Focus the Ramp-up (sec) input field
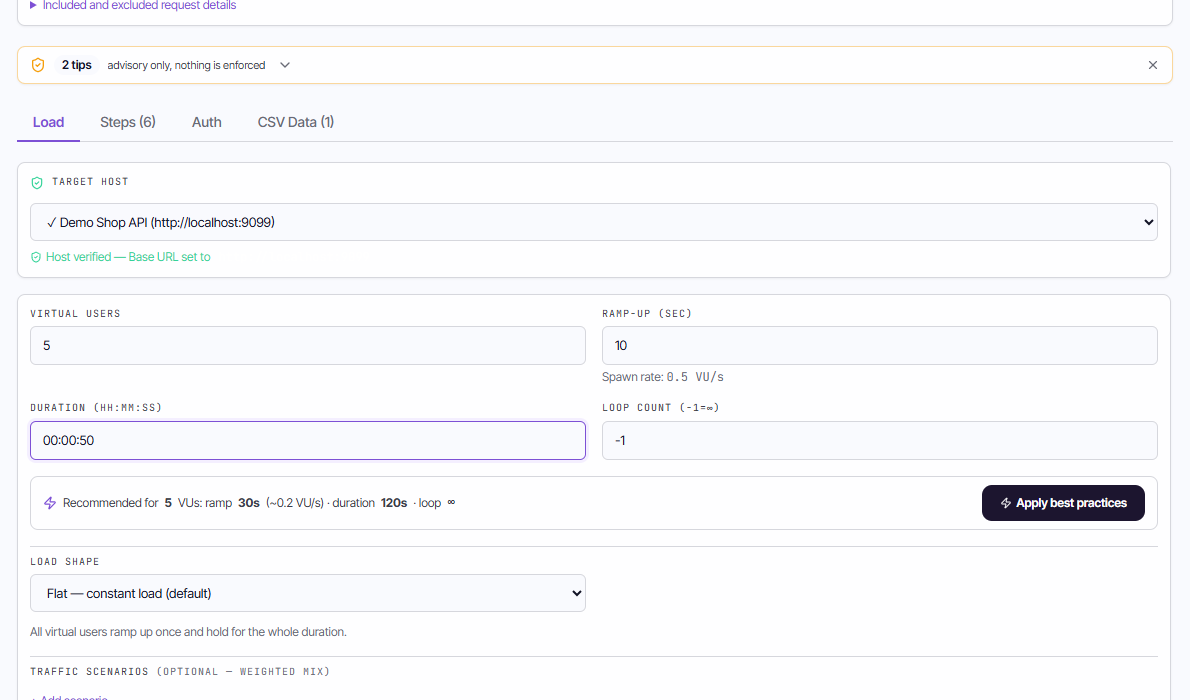 880,345
